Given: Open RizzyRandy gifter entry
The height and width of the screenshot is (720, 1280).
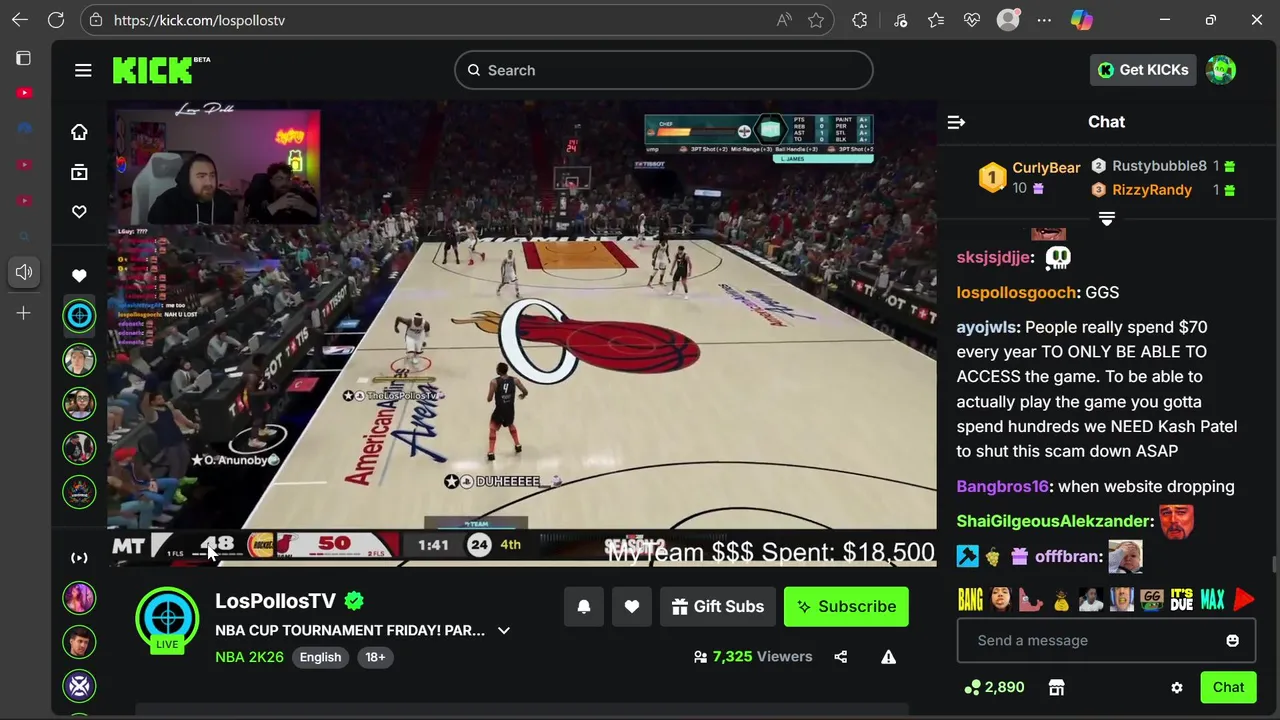Looking at the screenshot, I should (x=1163, y=190).
